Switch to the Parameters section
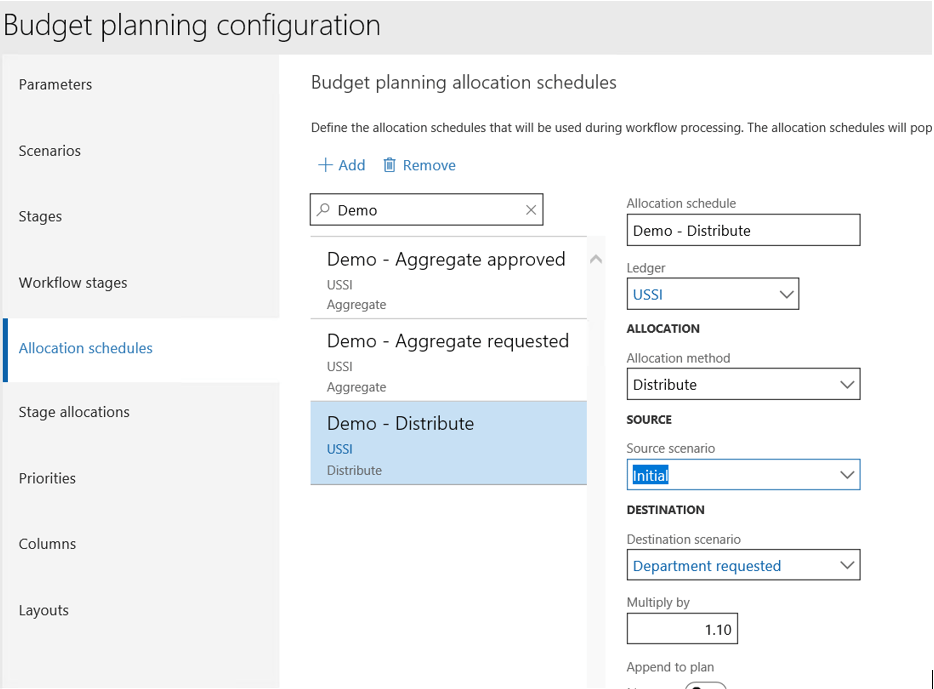This screenshot has width=934, height=689. coord(55,84)
